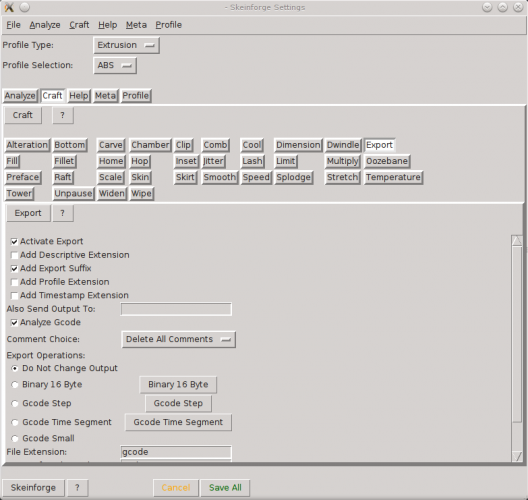The width and height of the screenshot is (528, 500).
Task: Open the Inset plugin tab
Action: coord(186,161)
